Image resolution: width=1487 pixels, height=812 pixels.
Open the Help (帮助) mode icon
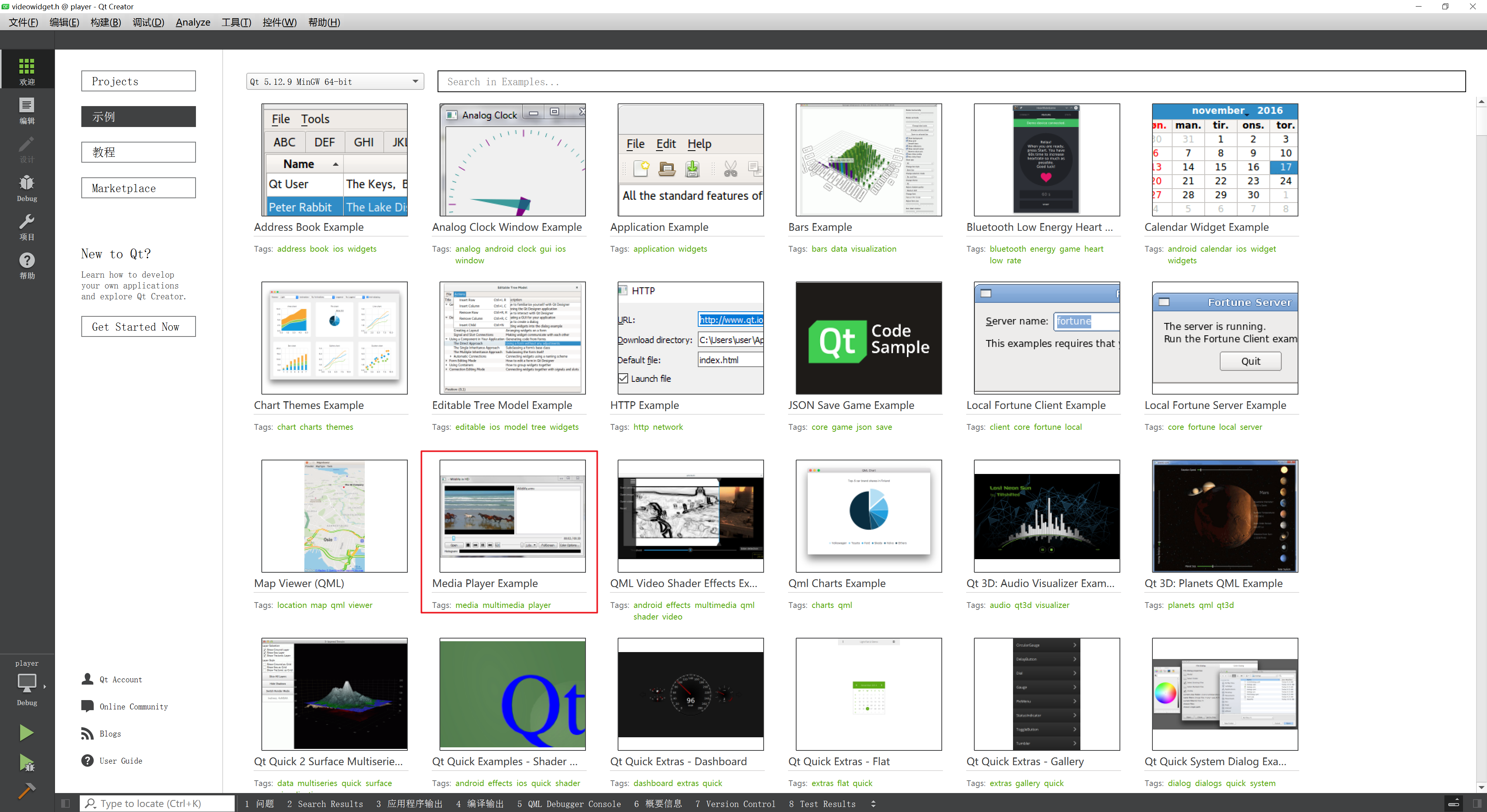point(27,265)
